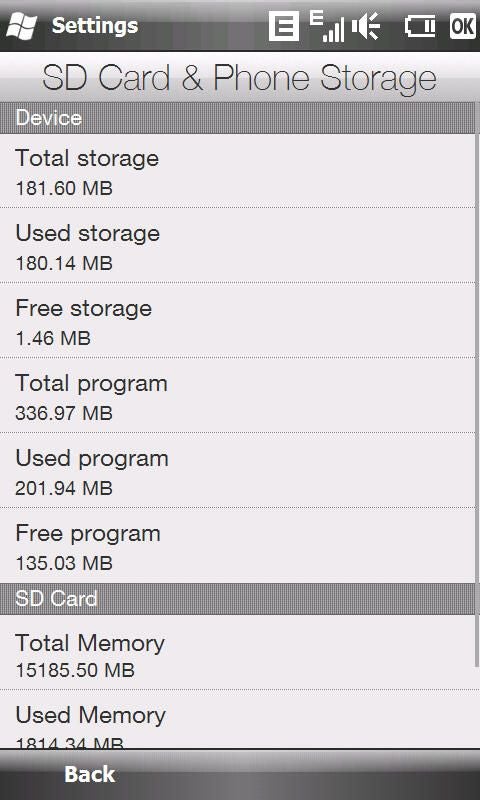Select the Settings title text

[95, 26]
